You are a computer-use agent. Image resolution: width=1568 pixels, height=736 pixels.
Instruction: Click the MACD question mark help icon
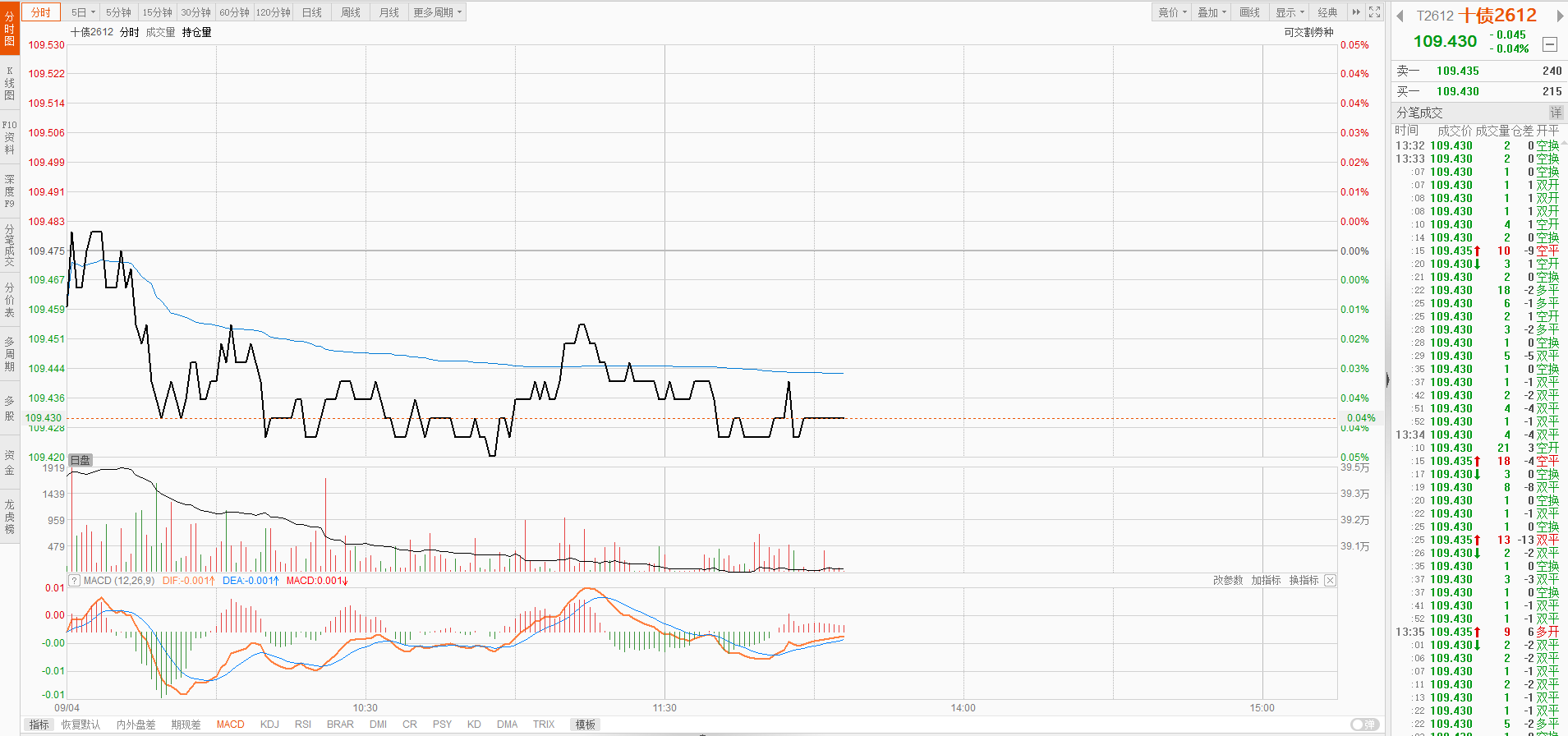[x=75, y=581]
